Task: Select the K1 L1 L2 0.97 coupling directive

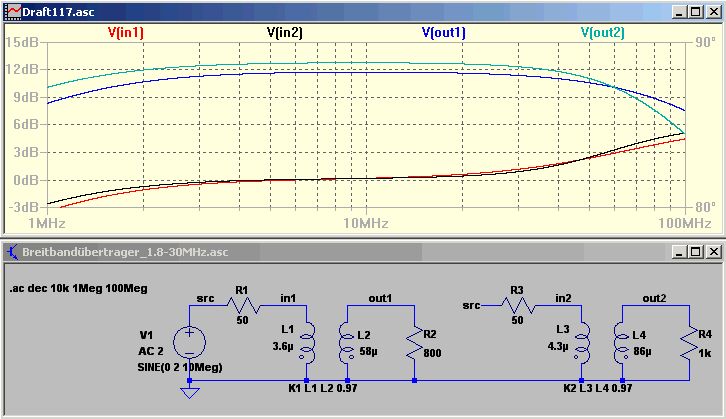Action: click(x=323, y=388)
